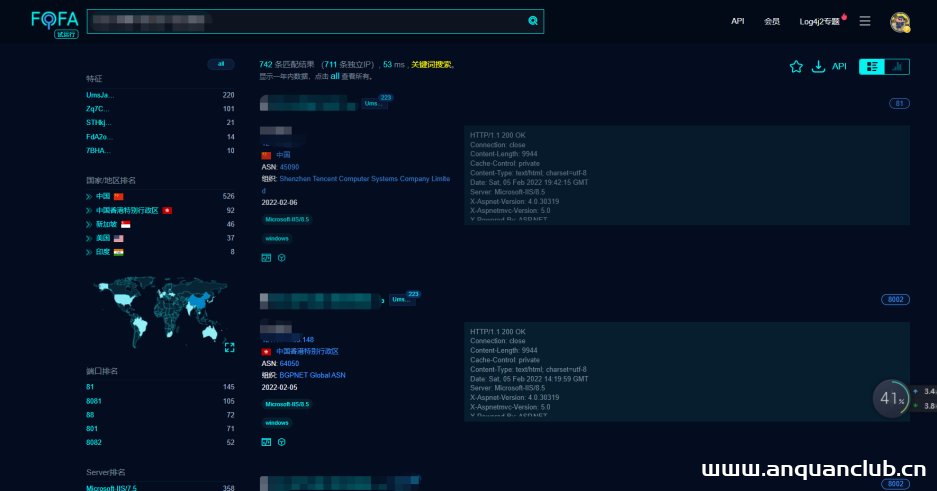Viewport: 937px width, 491px height.
Task: Open the user avatar profile
Action: coord(900,21)
